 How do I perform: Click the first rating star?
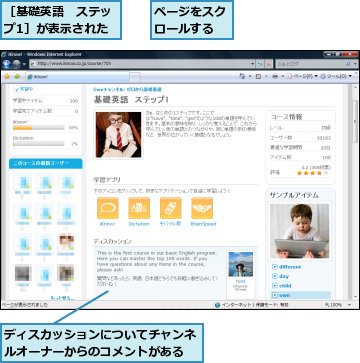coord(299,173)
